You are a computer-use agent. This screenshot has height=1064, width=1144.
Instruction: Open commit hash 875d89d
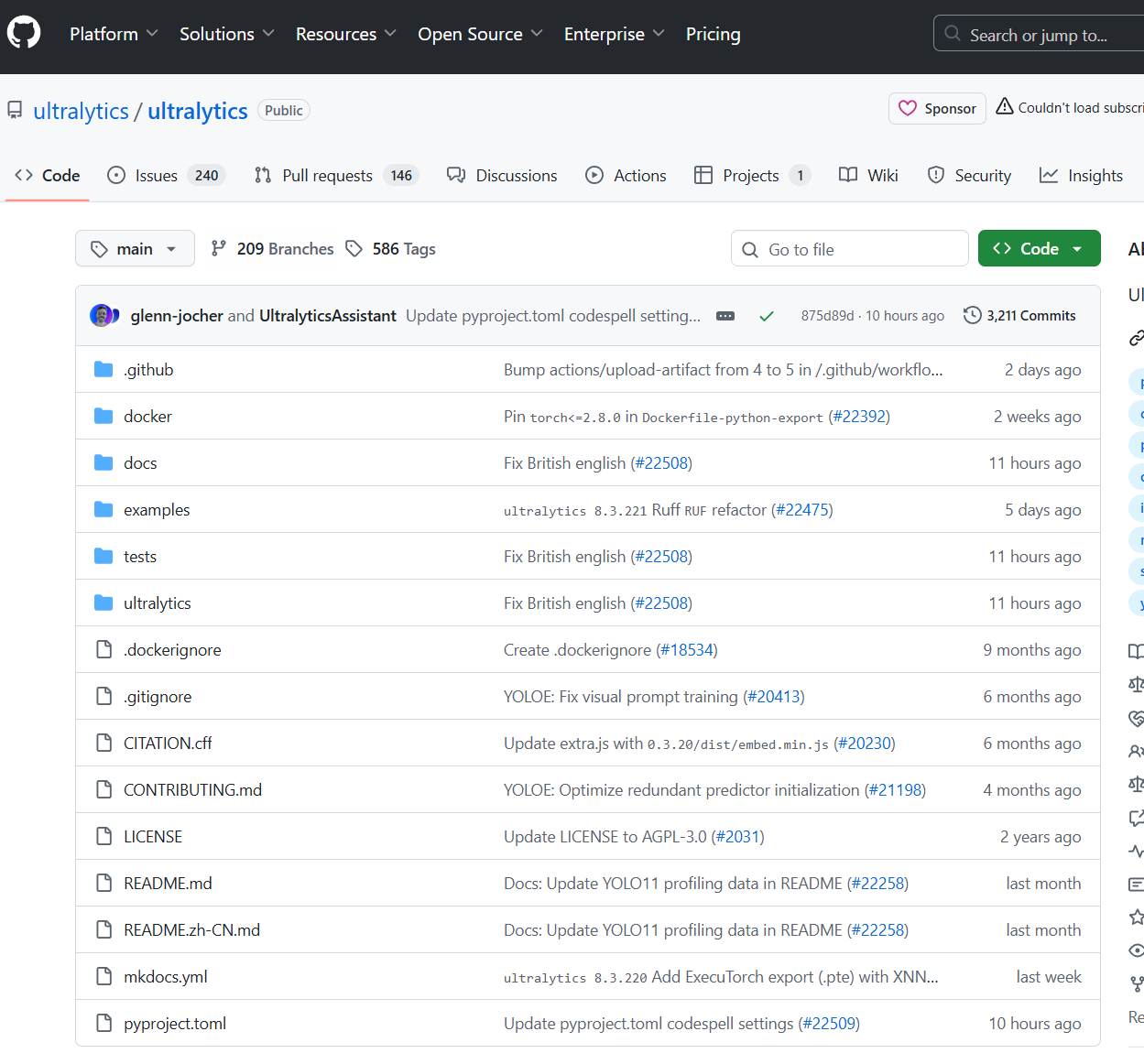[827, 316]
